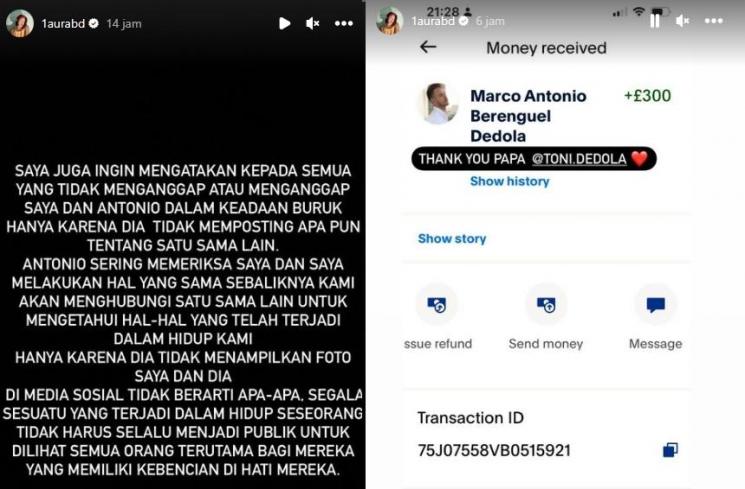
Task: Go back from Money received screen
Action: click(x=428, y=47)
